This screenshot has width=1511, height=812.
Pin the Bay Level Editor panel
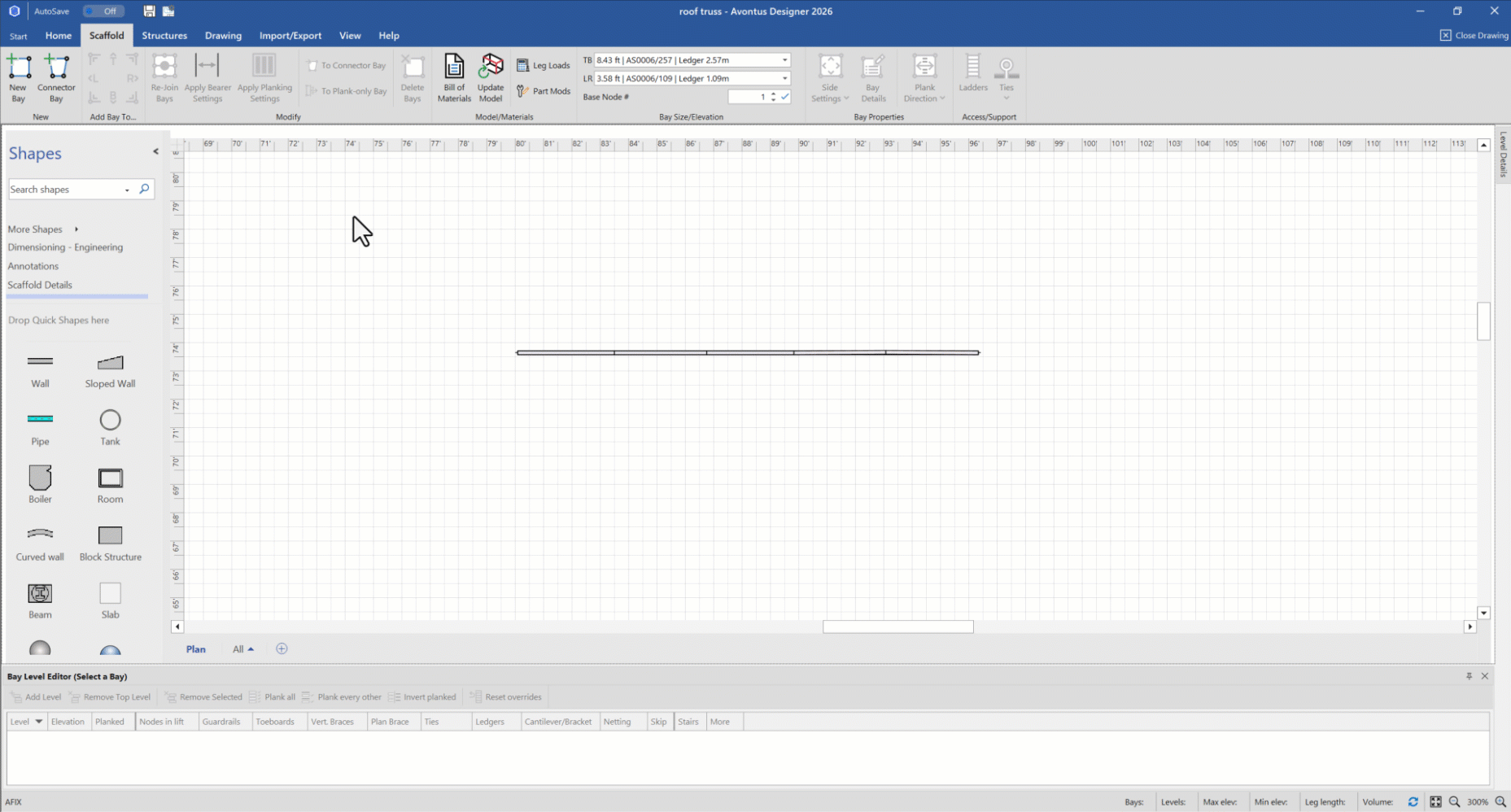[1469, 676]
